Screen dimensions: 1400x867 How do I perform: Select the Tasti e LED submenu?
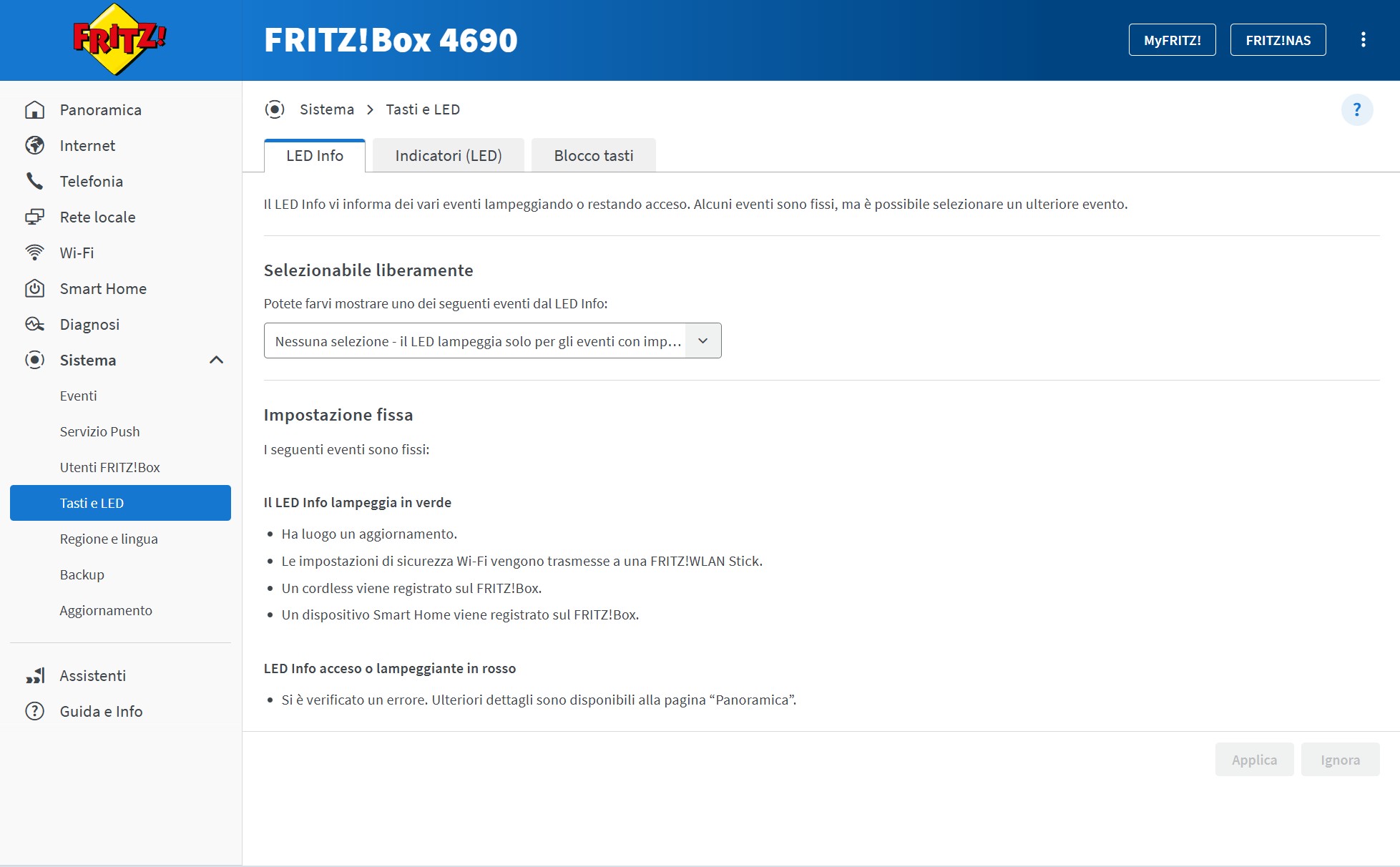(x=120, y=503)
